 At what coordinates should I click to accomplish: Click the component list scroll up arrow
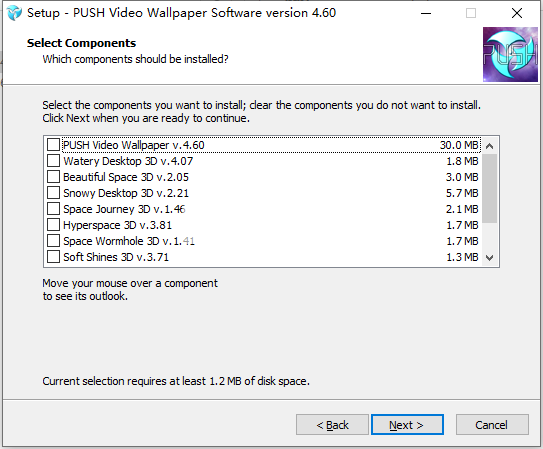489,146
